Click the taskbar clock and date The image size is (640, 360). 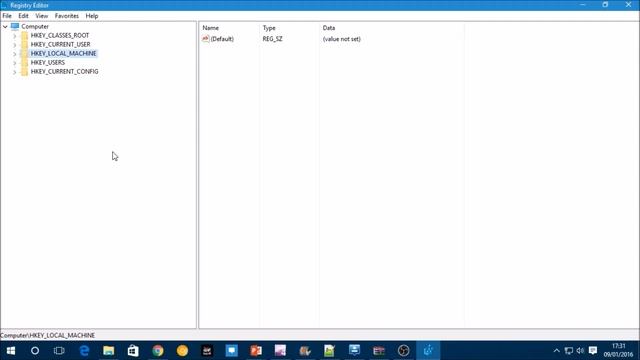click(x=618, y=351)
